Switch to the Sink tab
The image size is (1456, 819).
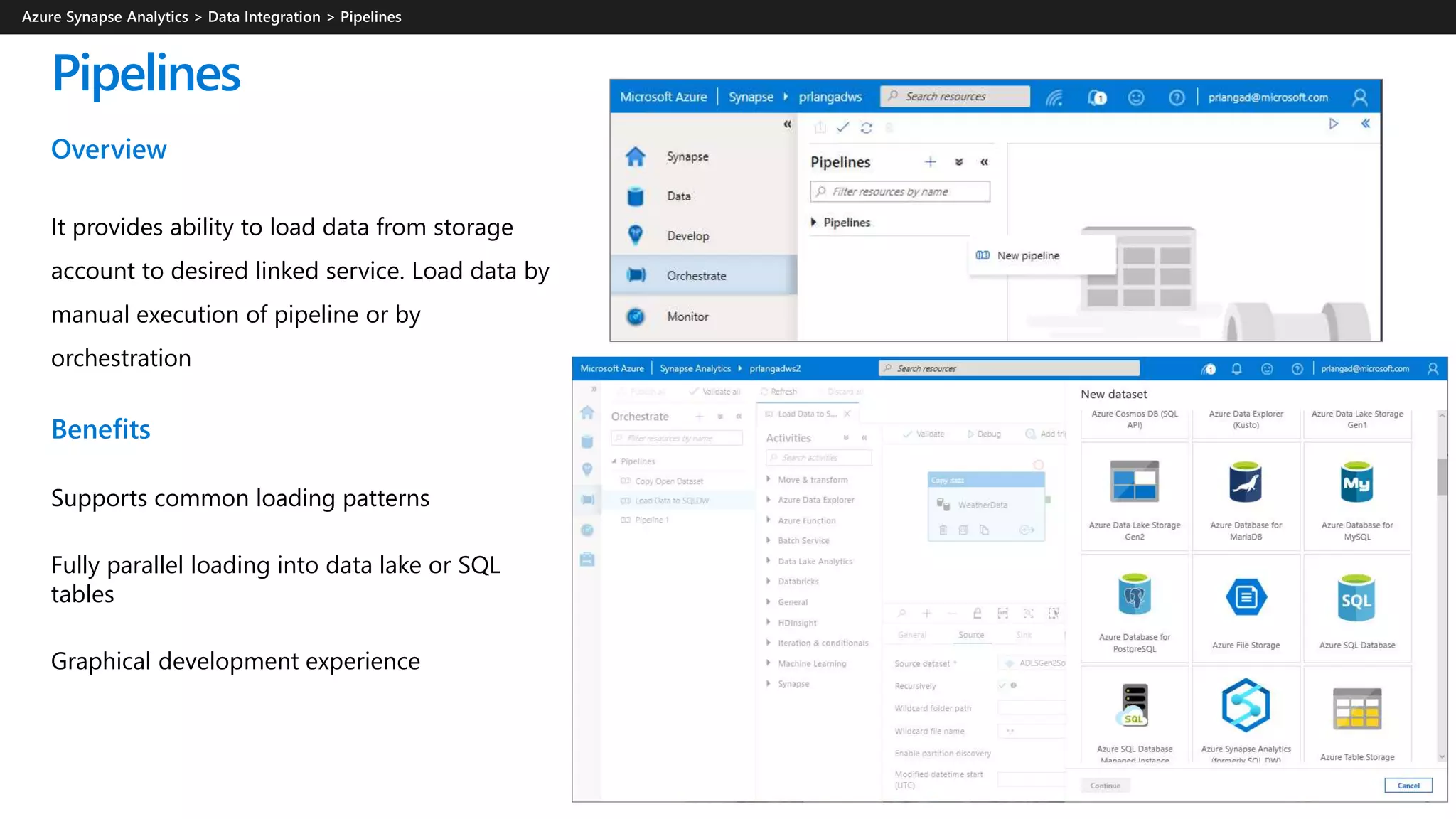point(1024,635)
